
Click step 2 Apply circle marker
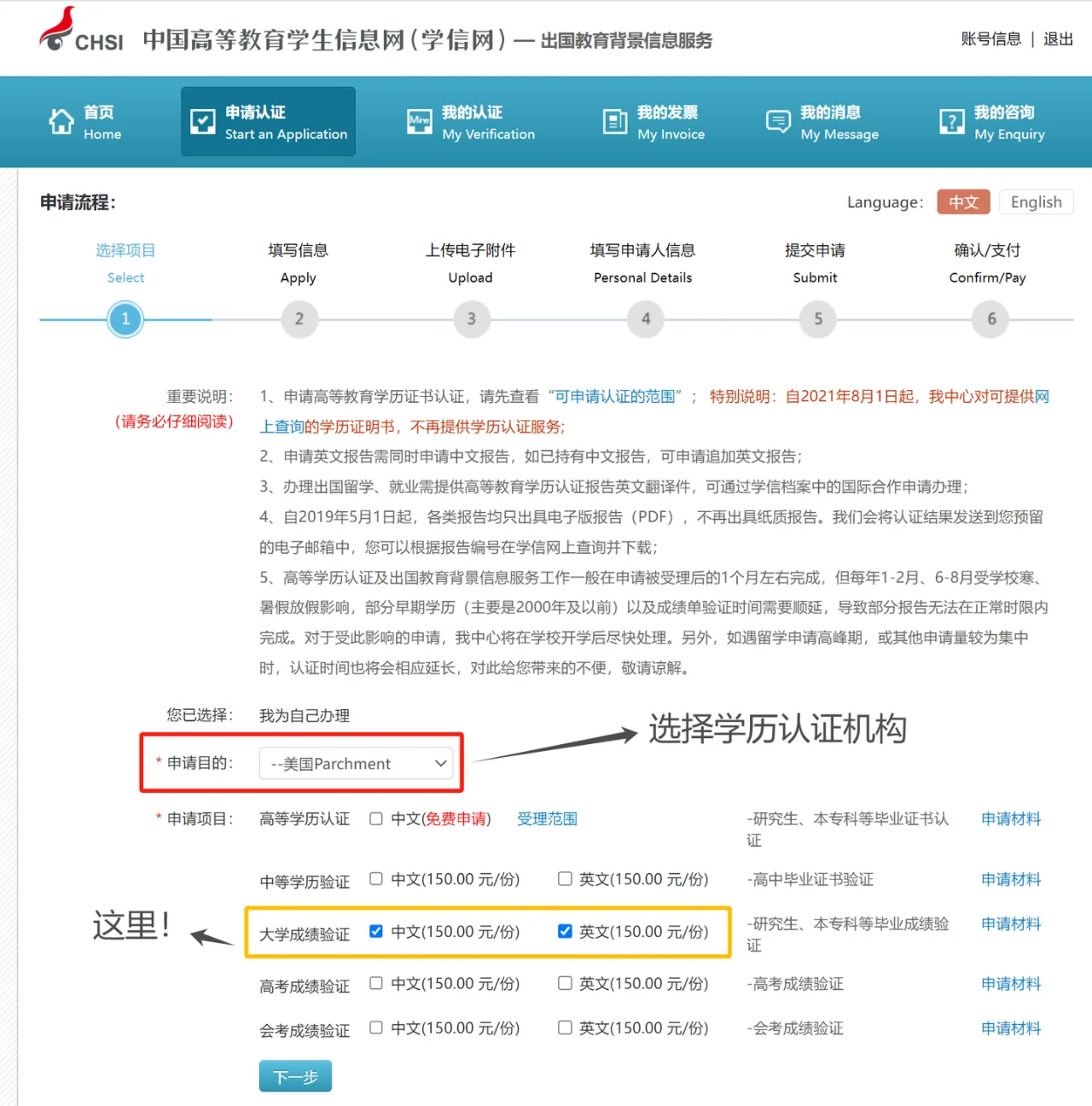pos(299,319)
